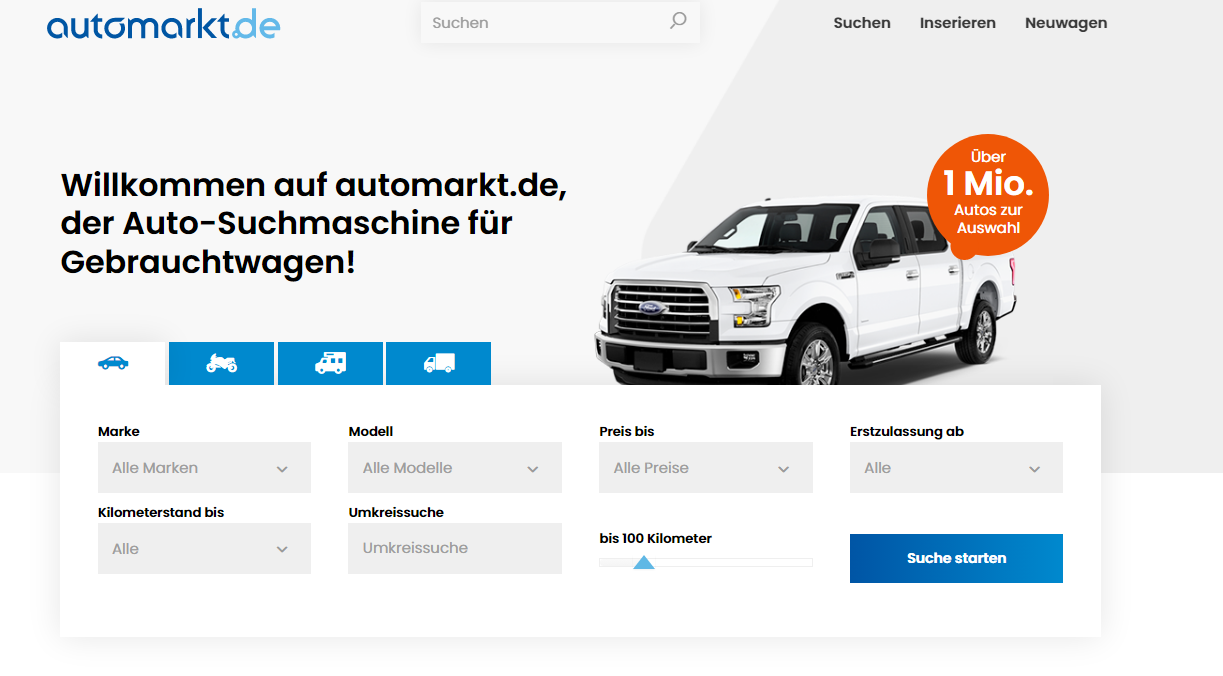Expand the Erstzulassung ab dropdown
The height and width of the screenshot is (676, 1223).
tap(956, 468)
